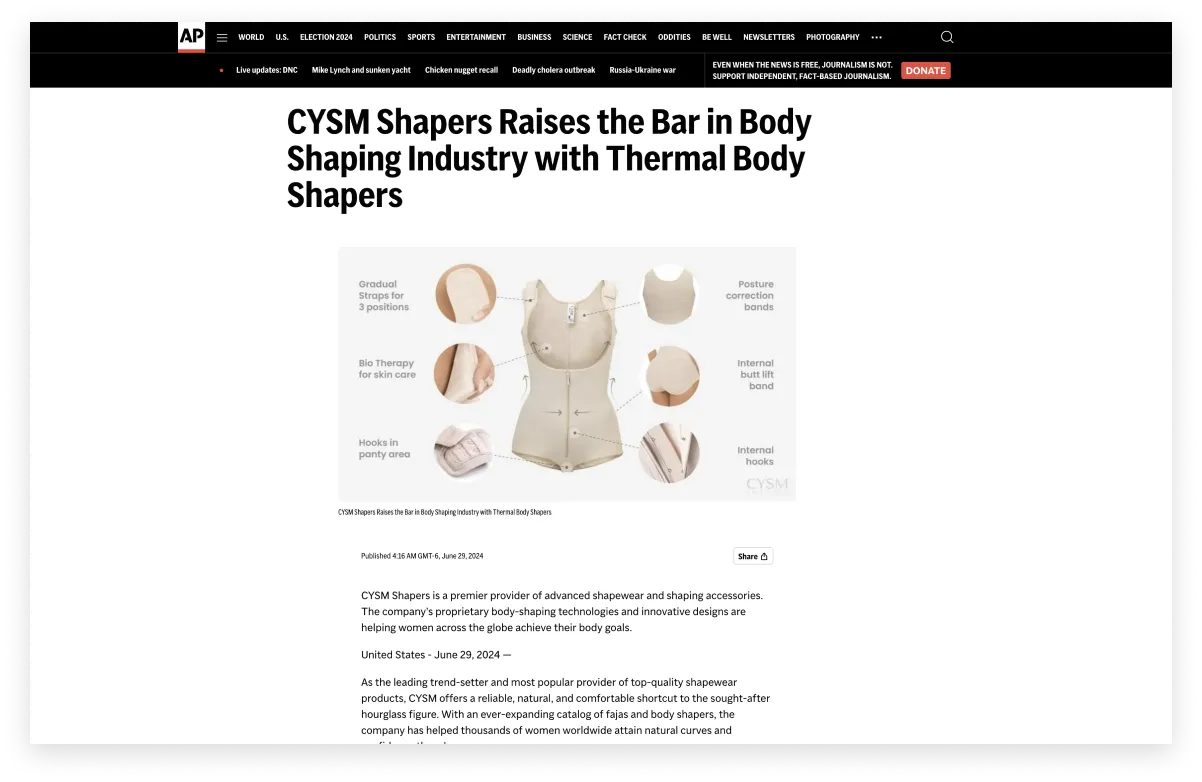Viewport: 1202px width, 782px height.
Task: Expand the three-dot more sections menu
Action: (x=877, y=37)
